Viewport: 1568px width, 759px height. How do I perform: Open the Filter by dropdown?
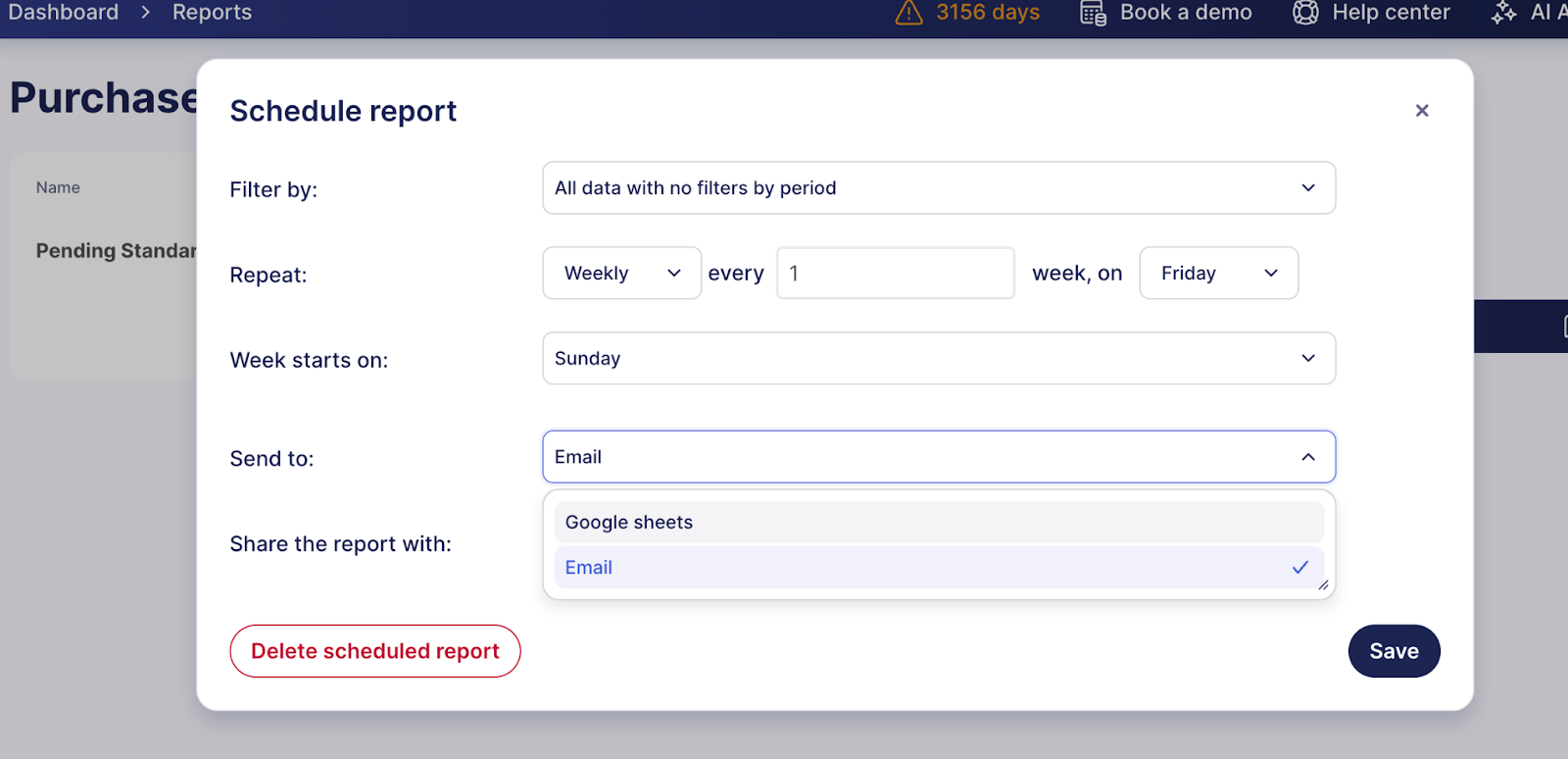click(938, 188)
